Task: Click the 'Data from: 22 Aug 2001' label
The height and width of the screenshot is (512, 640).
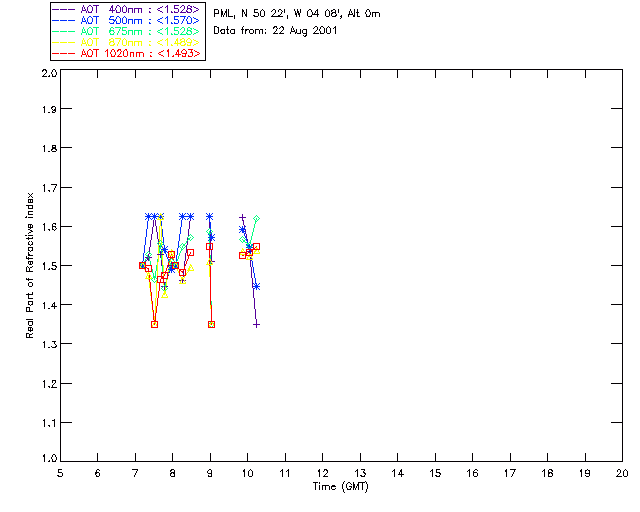Action: [x=276, y=31]
